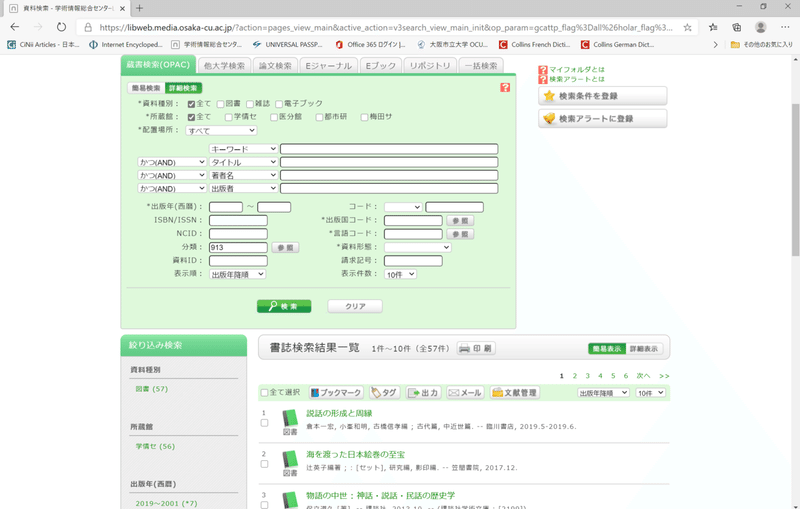Click the lock icon in address bar
This screenshot has height=509, width=800.
(88, 28)
